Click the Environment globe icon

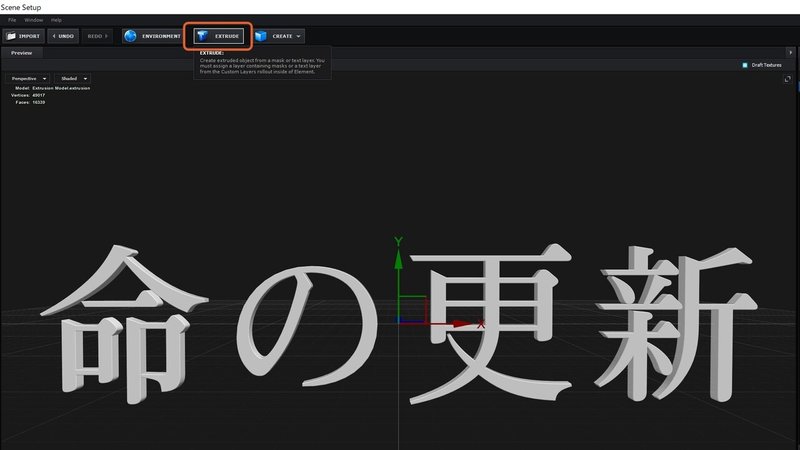click(x=131, y=36)
